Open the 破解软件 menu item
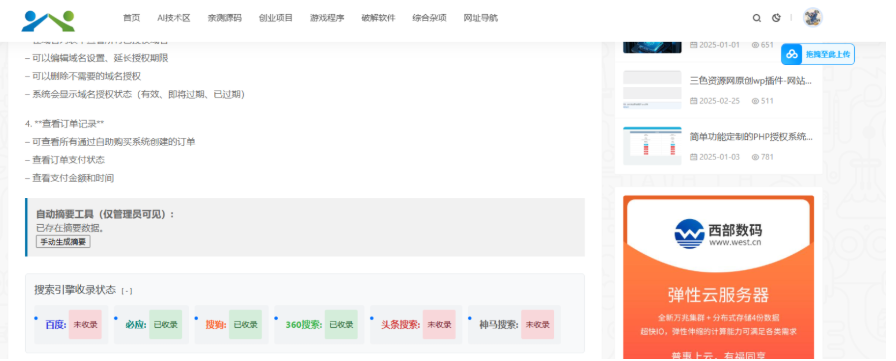 click(378, 18)
